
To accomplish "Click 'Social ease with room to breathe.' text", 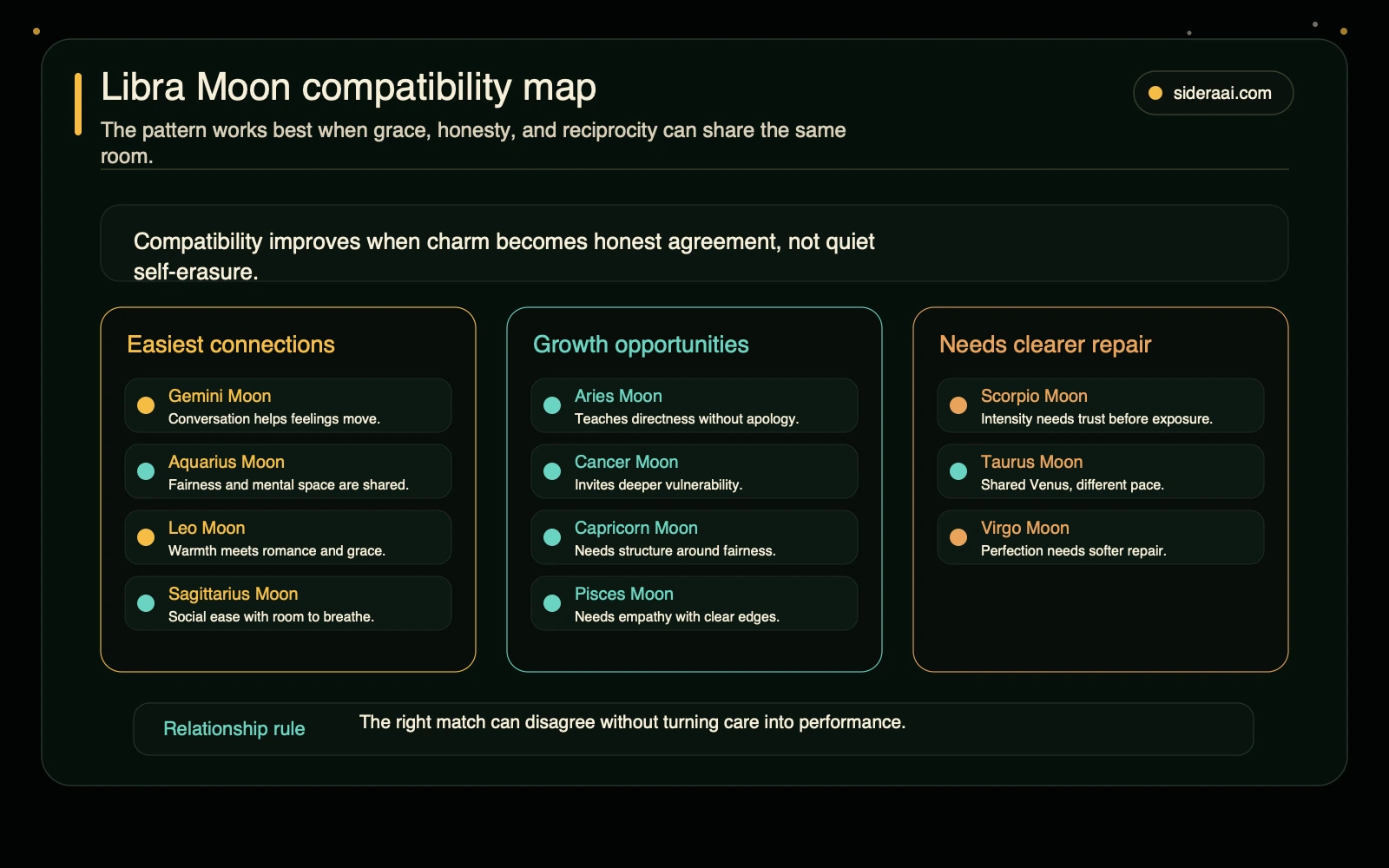I will [271, 616].
